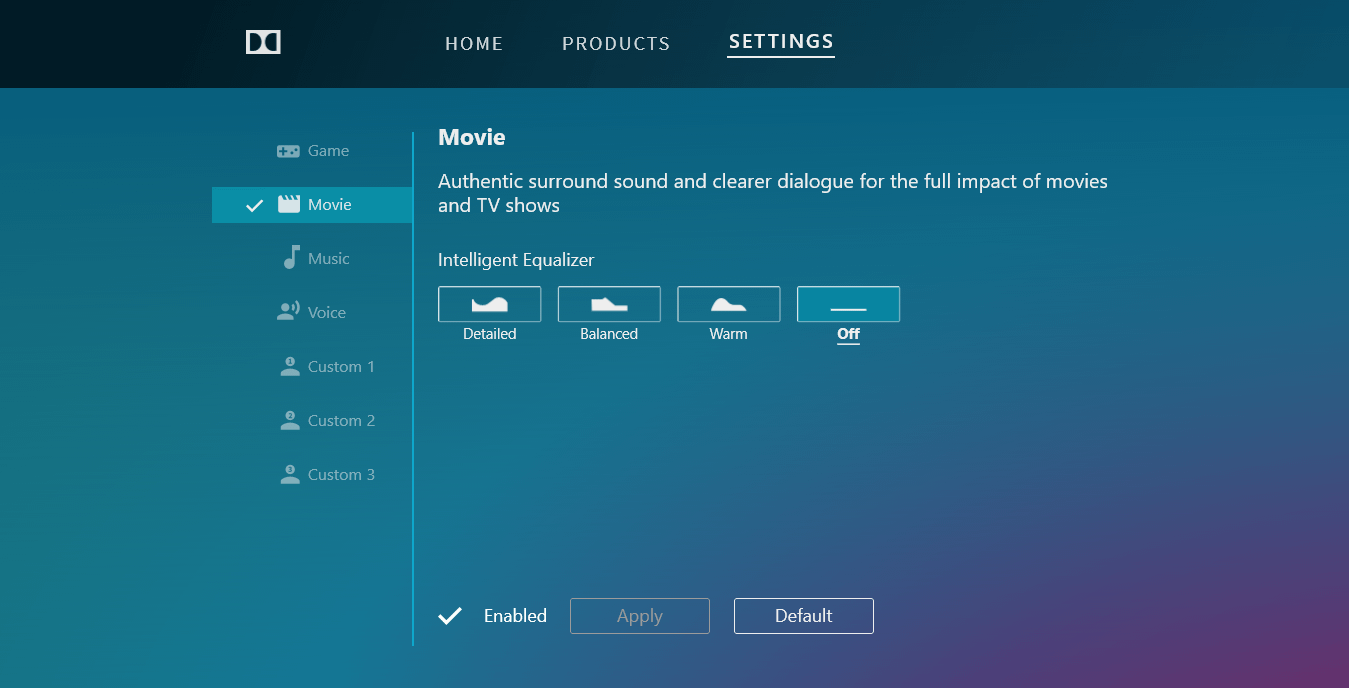Image resolution: width=1349 pixels, height=688 pixels.
Task: Click the Custom 3 user icon
Action: pyautogui.click(x=290, y=474)
